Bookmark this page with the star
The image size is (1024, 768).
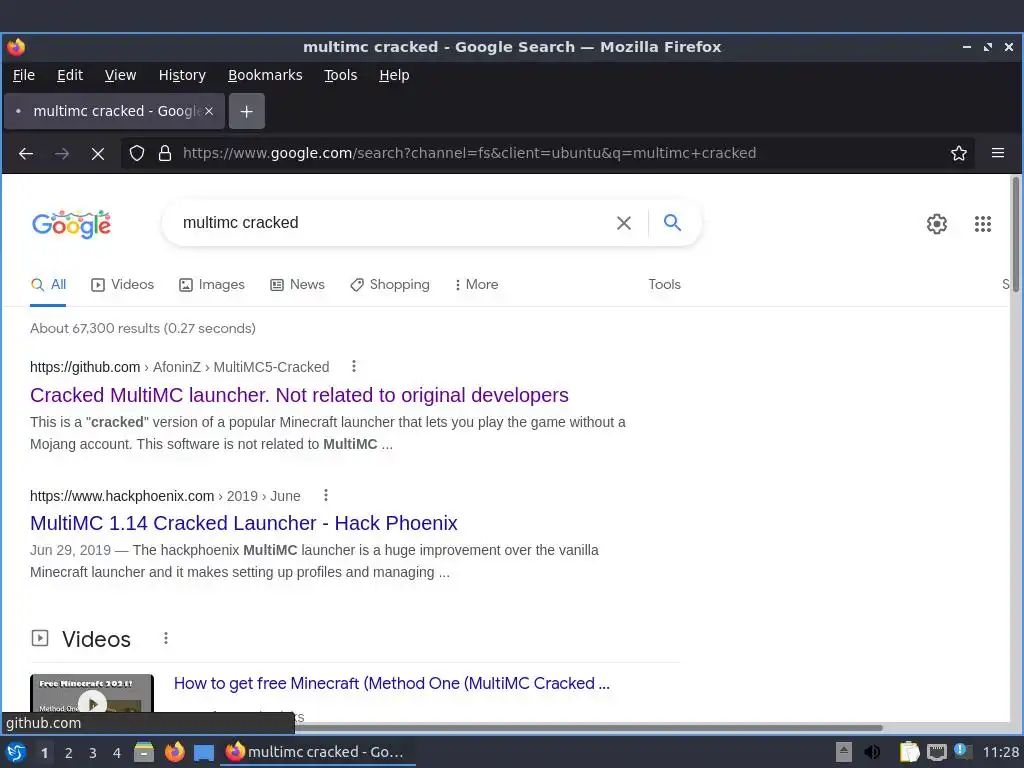(959, 153)
